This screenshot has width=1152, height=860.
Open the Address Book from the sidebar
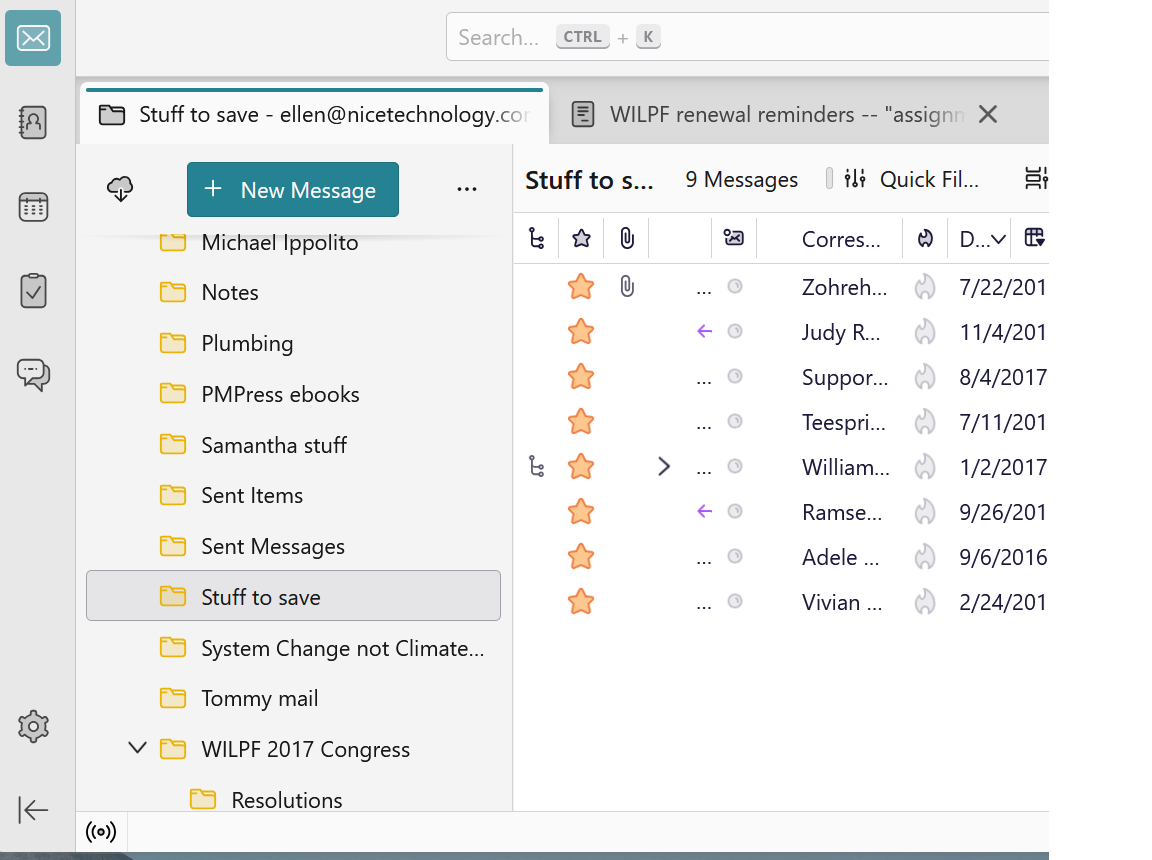pos(33,123)
